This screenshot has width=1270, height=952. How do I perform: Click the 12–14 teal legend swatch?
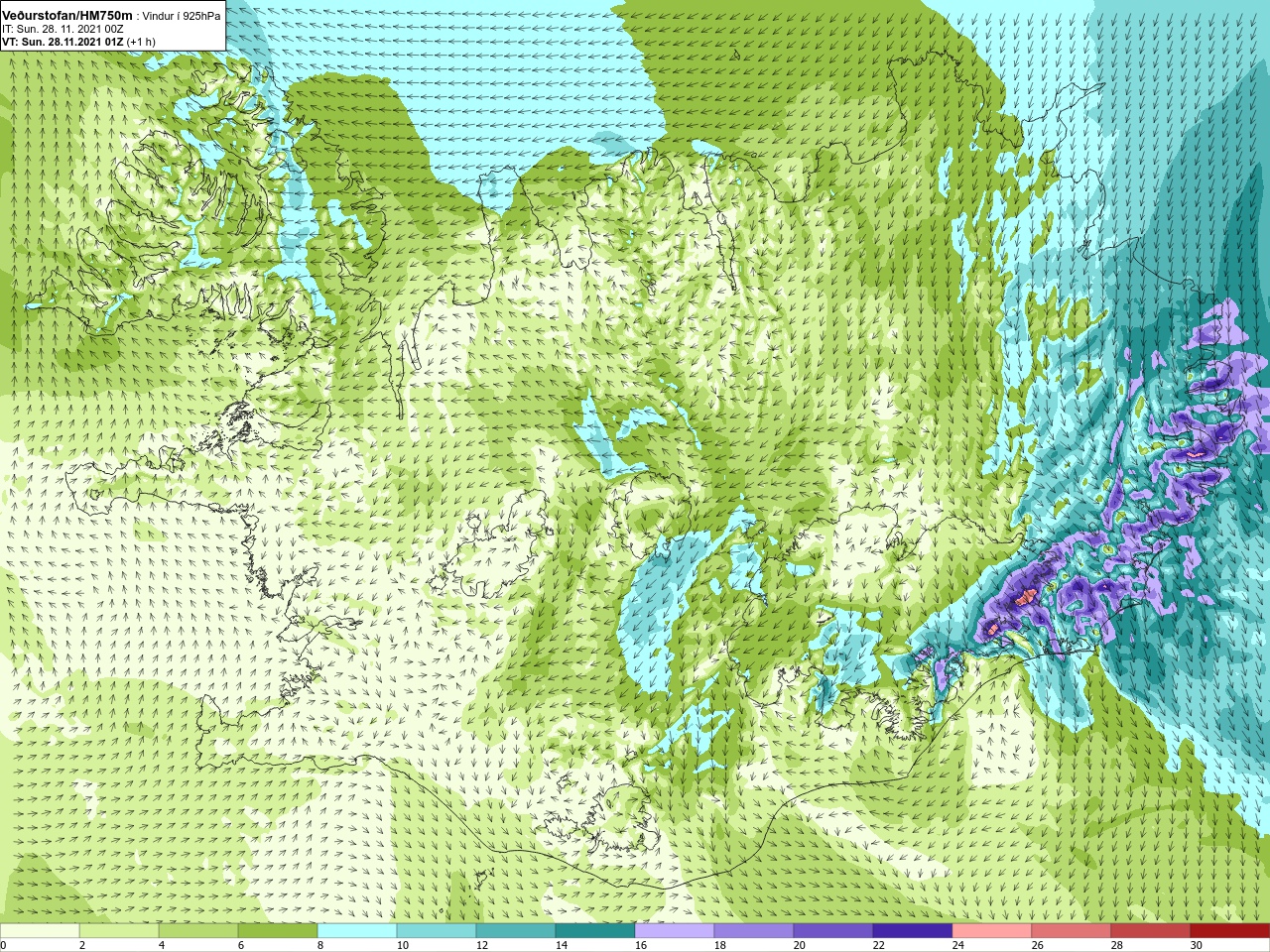pos(516,931)
